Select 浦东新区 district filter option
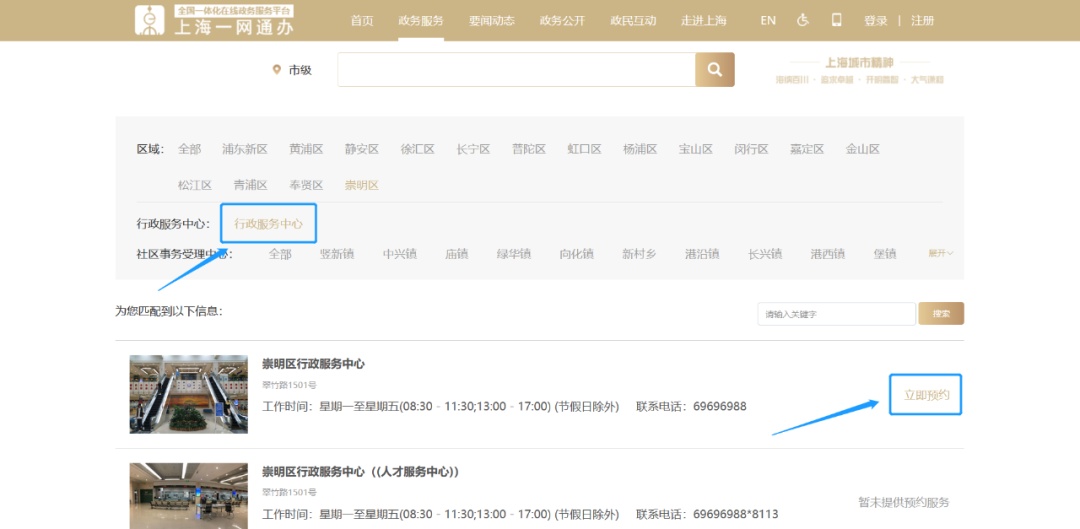 coord(245,149)
